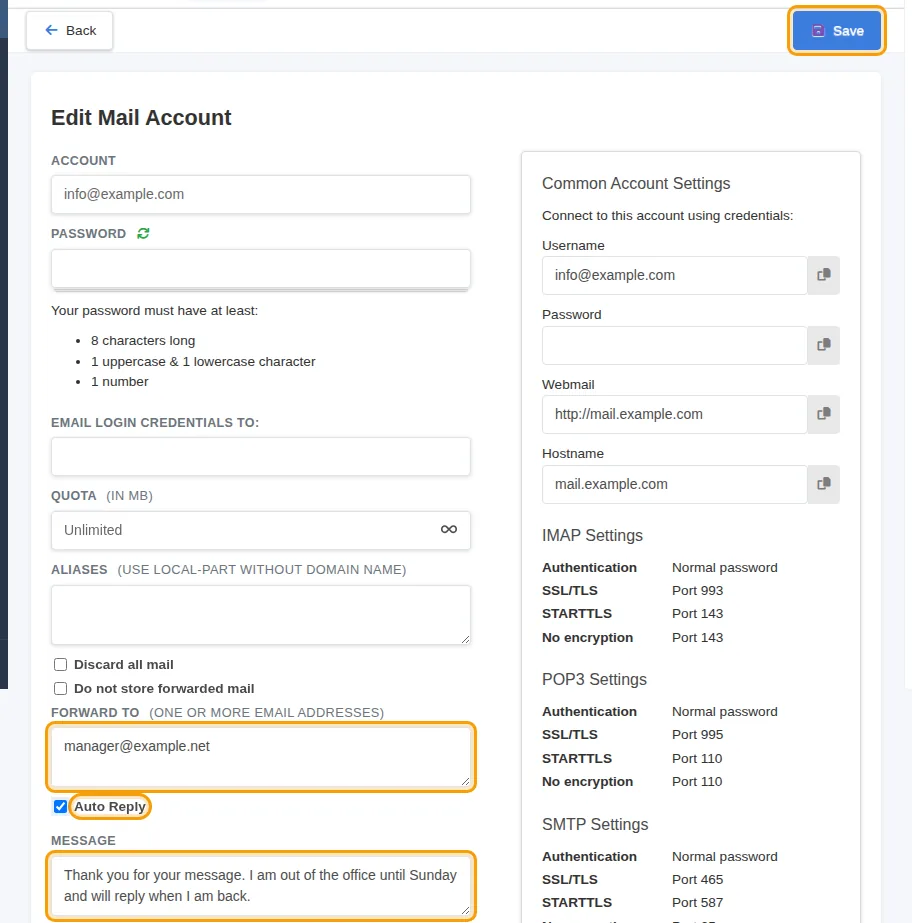Click the Edit Mail Account heading
Viewport: 912px width, 923px height.
tap(141, 118)
